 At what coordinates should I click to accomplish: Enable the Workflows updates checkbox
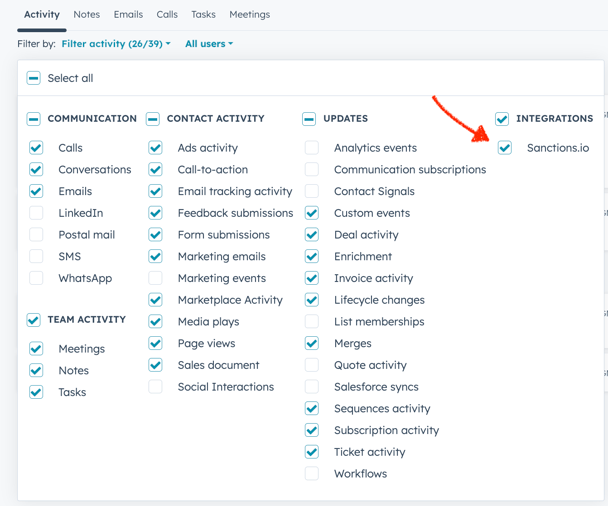coord(312,474)
